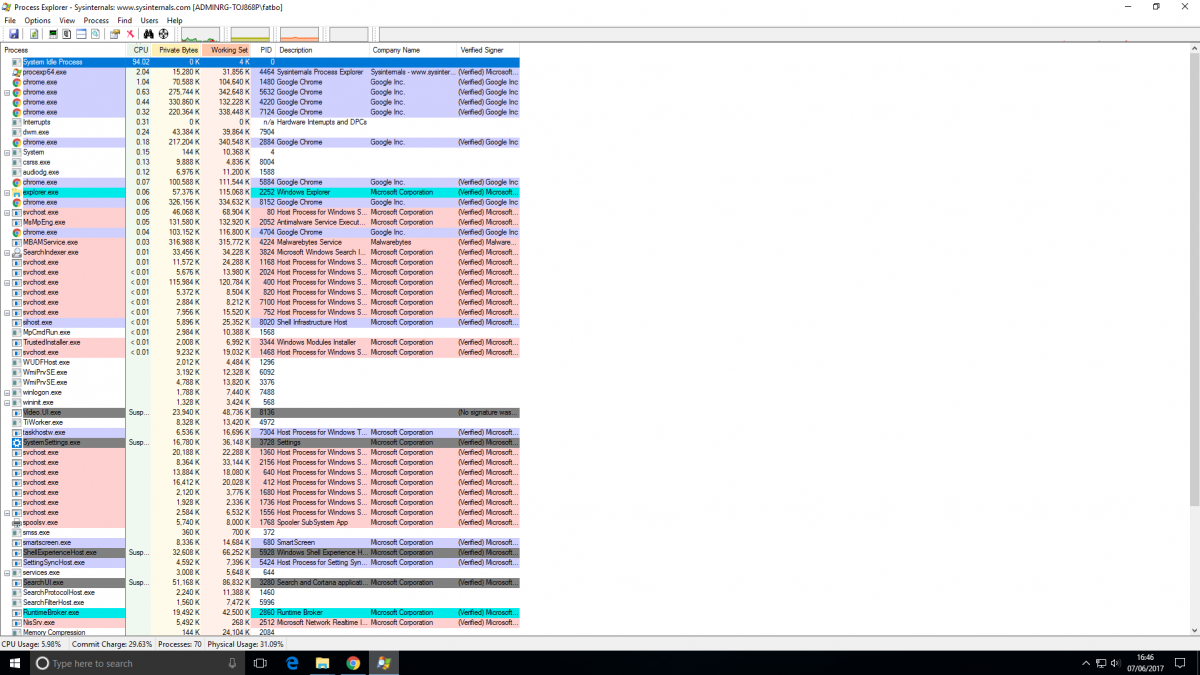Click the printer icon beside spoolsv.exe
This screenshot has height=675, width=1200.
click(16, 522)
